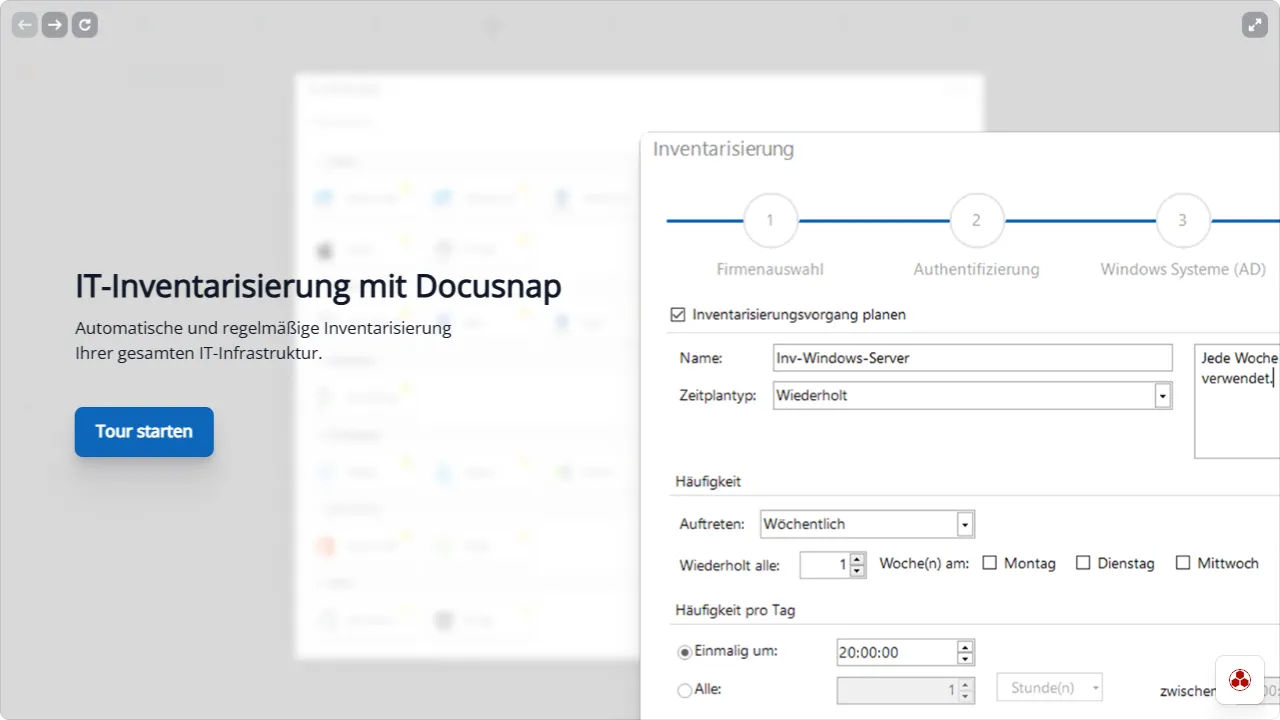The height and width of the screenshot is (720, 1280).
Task: Click the back arrow navigation icon
Action: 25,25
